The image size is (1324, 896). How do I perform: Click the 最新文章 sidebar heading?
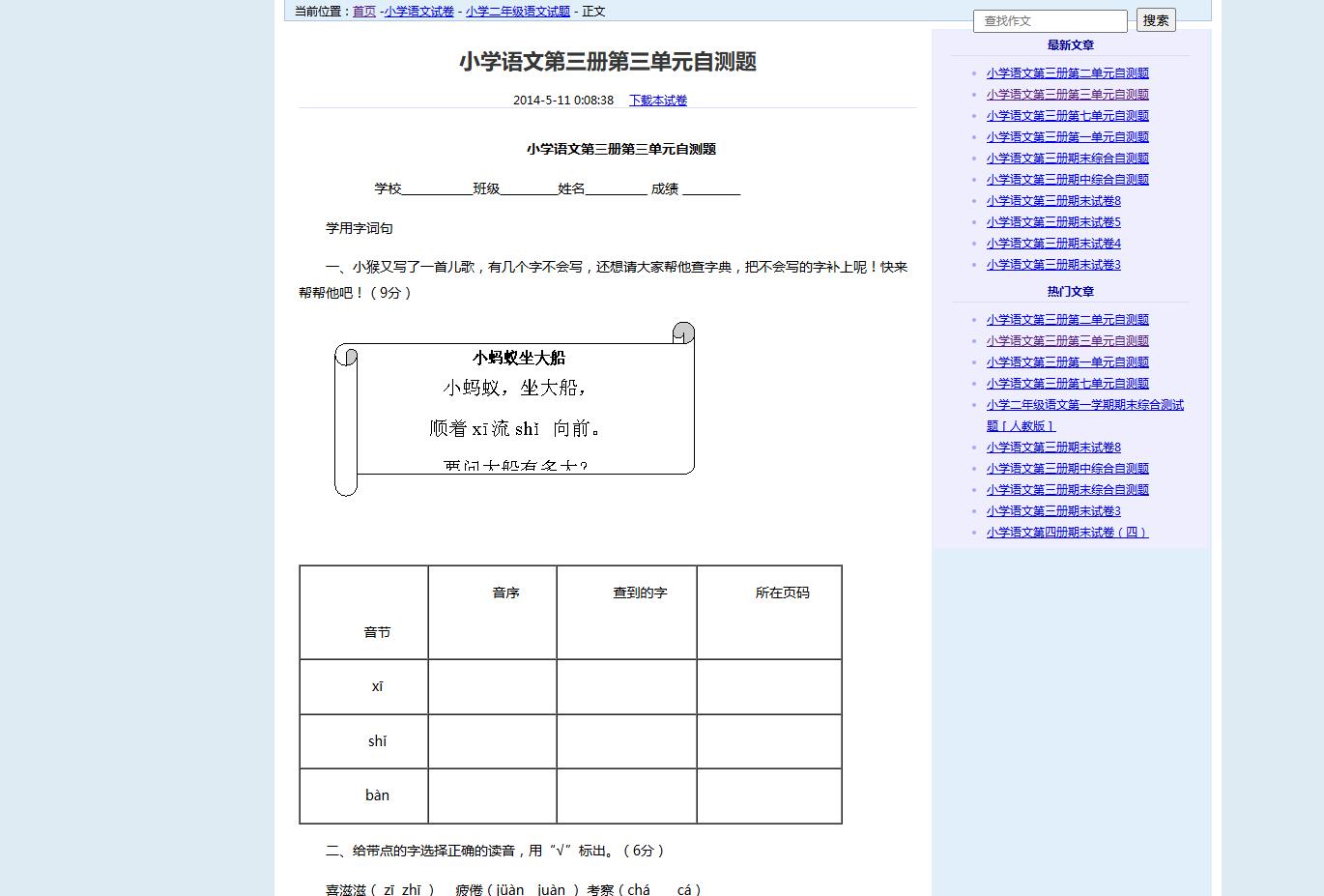coord(1071,45)
